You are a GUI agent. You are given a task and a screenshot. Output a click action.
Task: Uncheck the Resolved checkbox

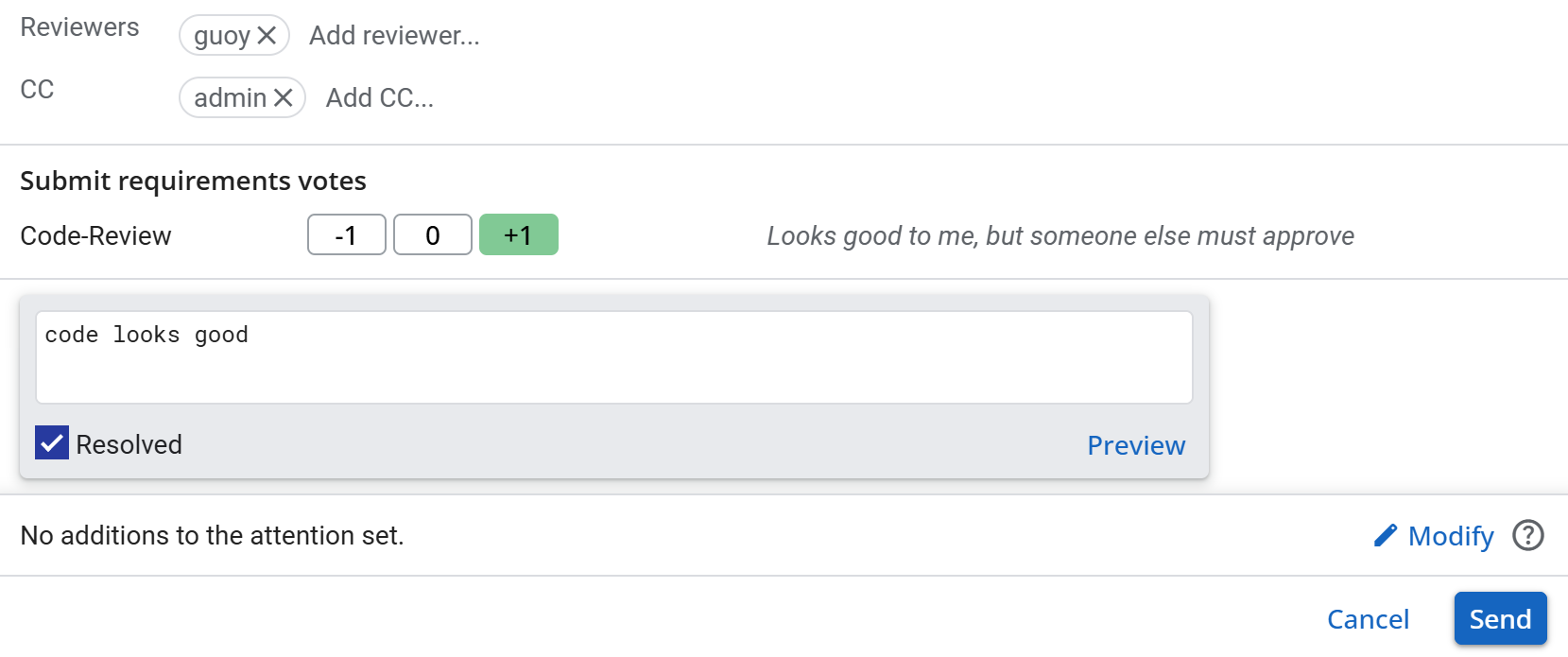52,442
